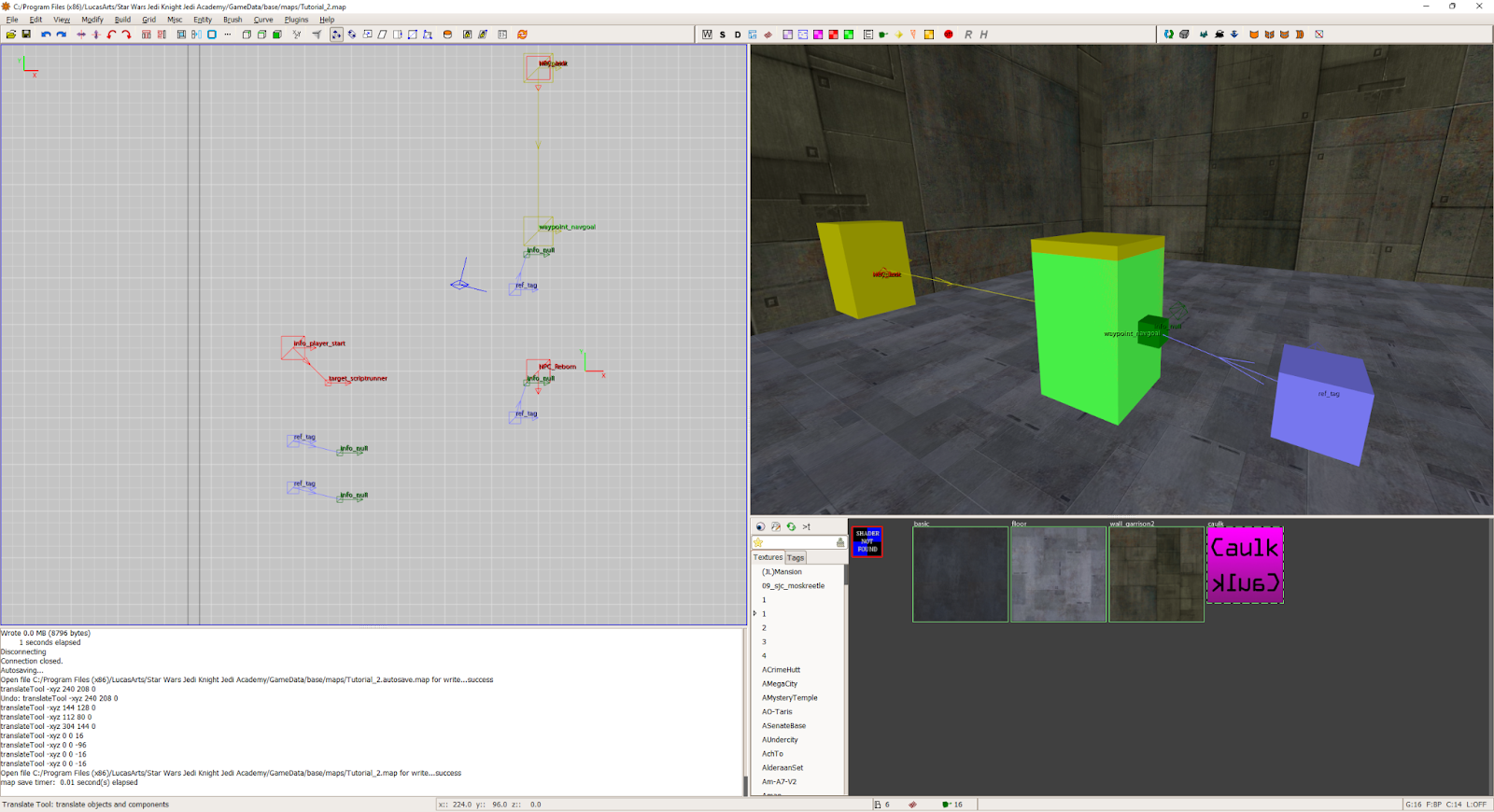Click the H toolbar button

pyautogui.click(x=983, y=35)
